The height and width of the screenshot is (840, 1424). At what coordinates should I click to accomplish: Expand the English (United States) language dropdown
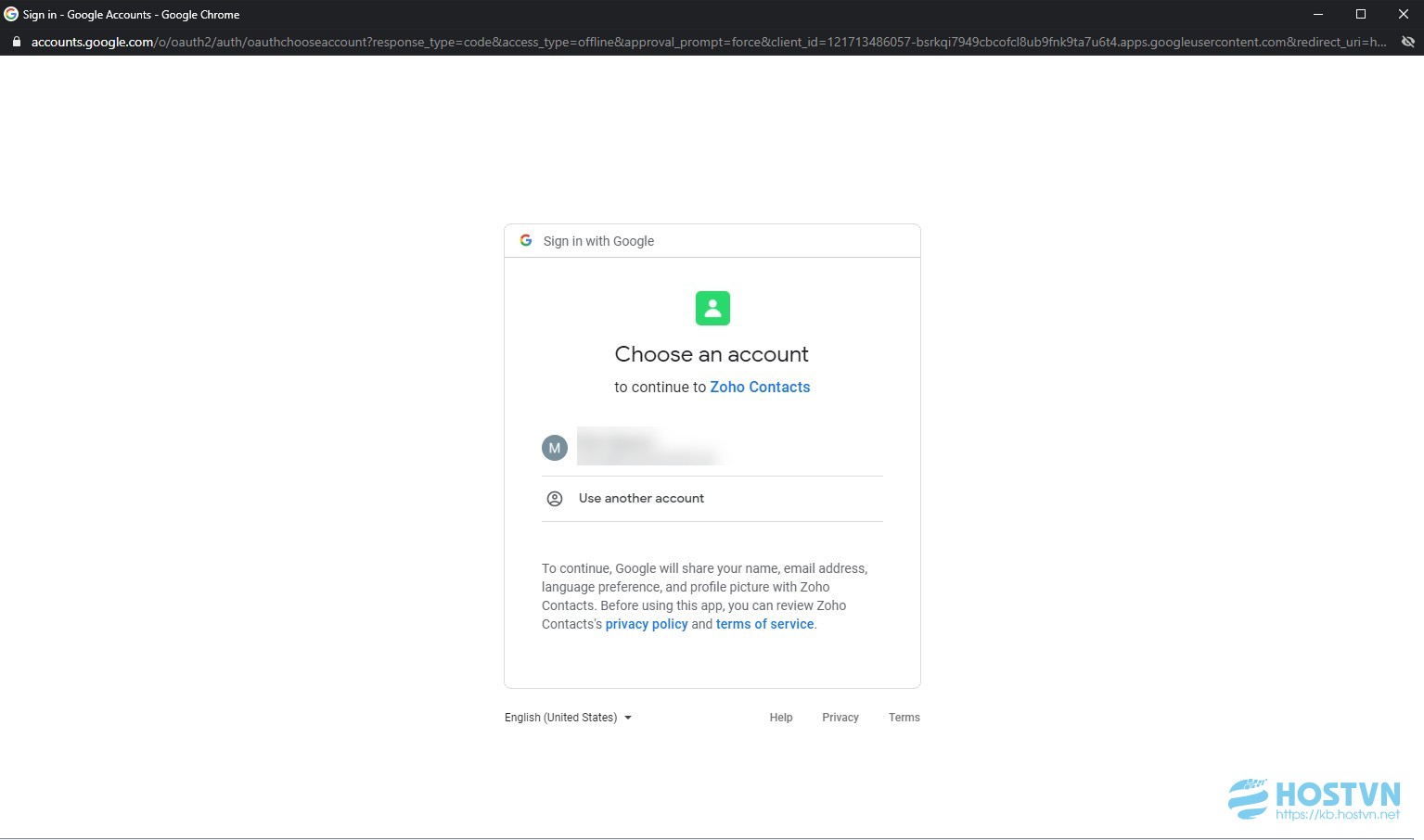tap(568, 718)
